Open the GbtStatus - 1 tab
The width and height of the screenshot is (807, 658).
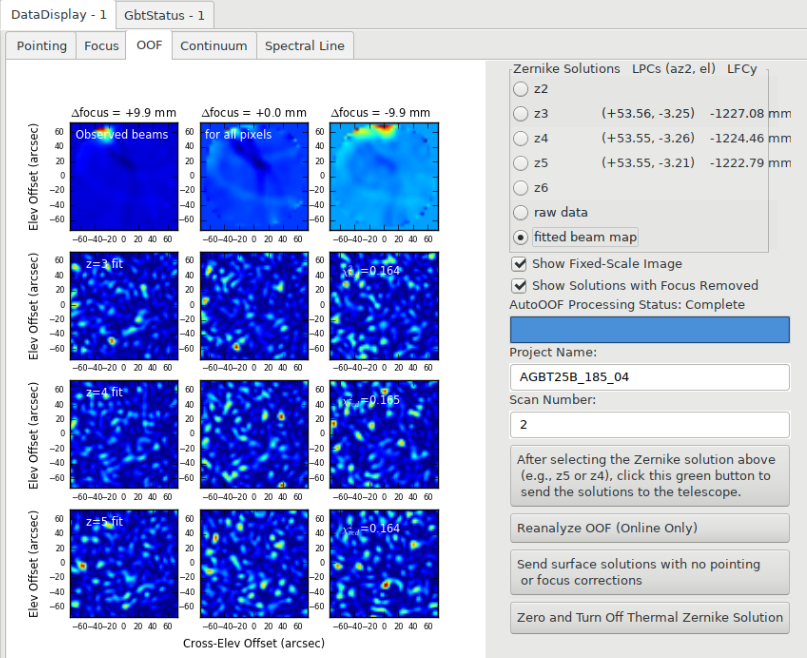point(165,15)
